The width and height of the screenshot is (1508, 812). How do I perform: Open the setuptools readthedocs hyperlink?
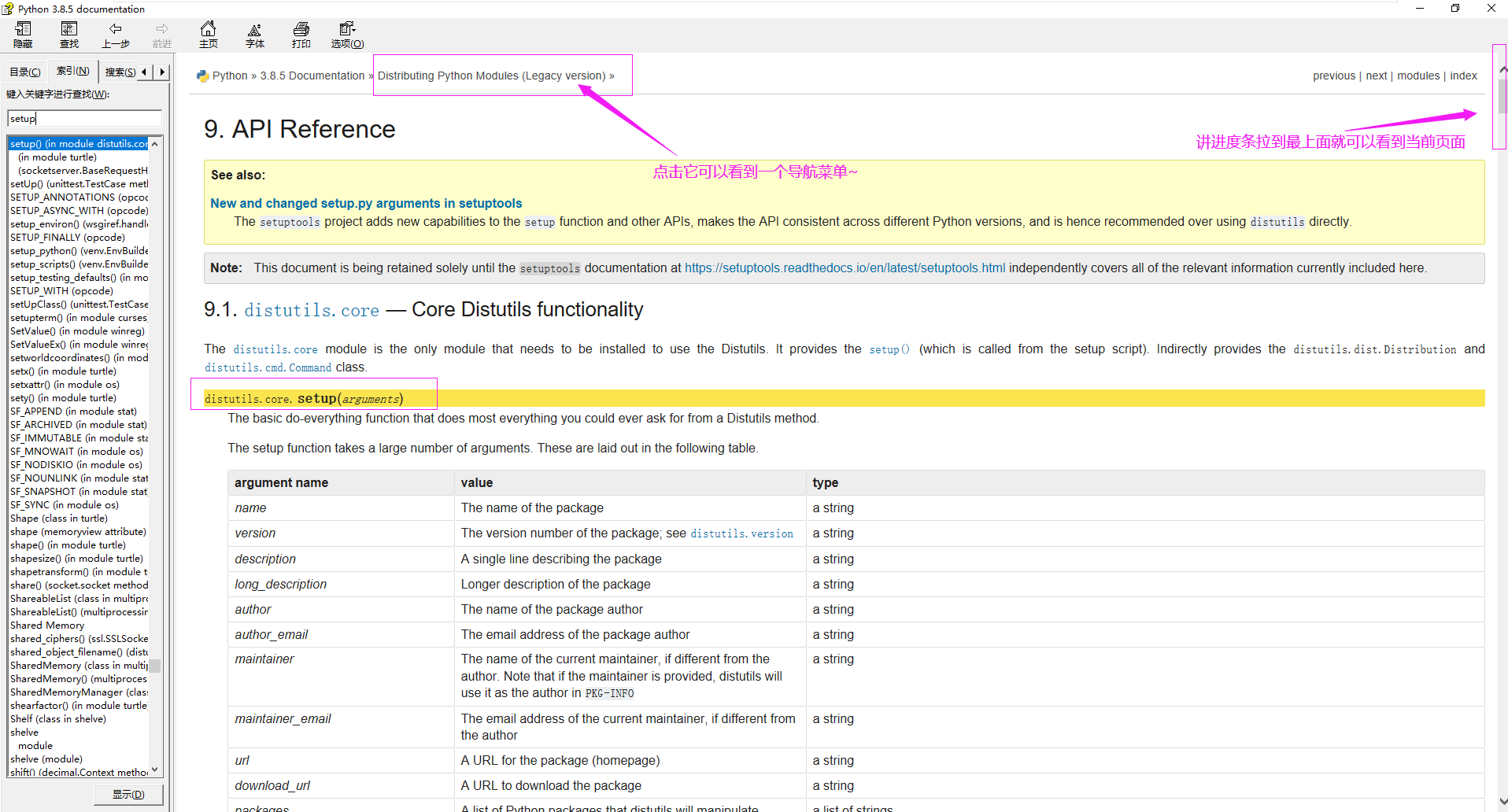(845, 268)
